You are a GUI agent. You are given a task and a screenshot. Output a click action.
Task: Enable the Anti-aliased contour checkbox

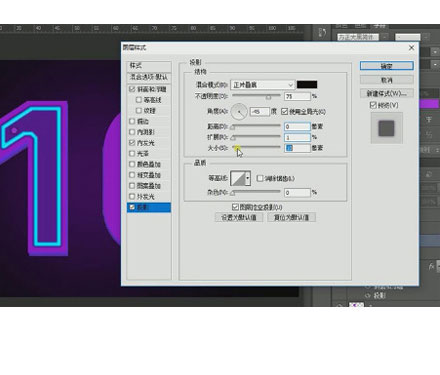[x=260, y=178]
